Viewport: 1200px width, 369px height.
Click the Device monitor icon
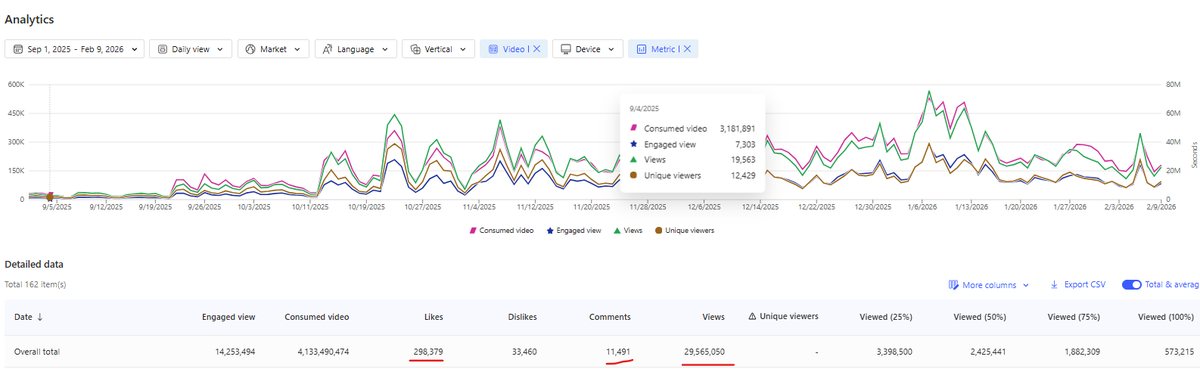[565, 48]
